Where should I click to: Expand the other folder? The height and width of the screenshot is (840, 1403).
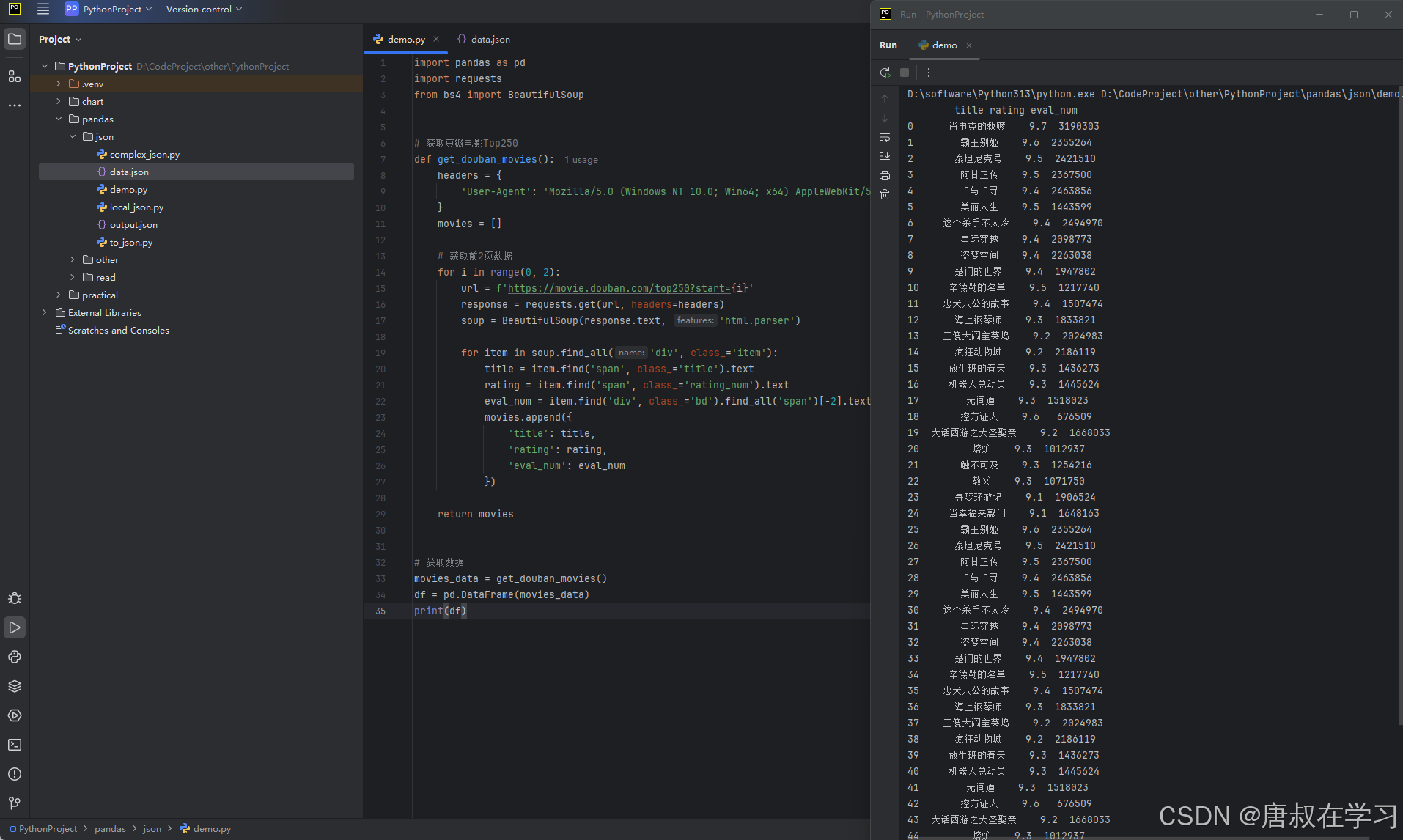coord(73,259)
